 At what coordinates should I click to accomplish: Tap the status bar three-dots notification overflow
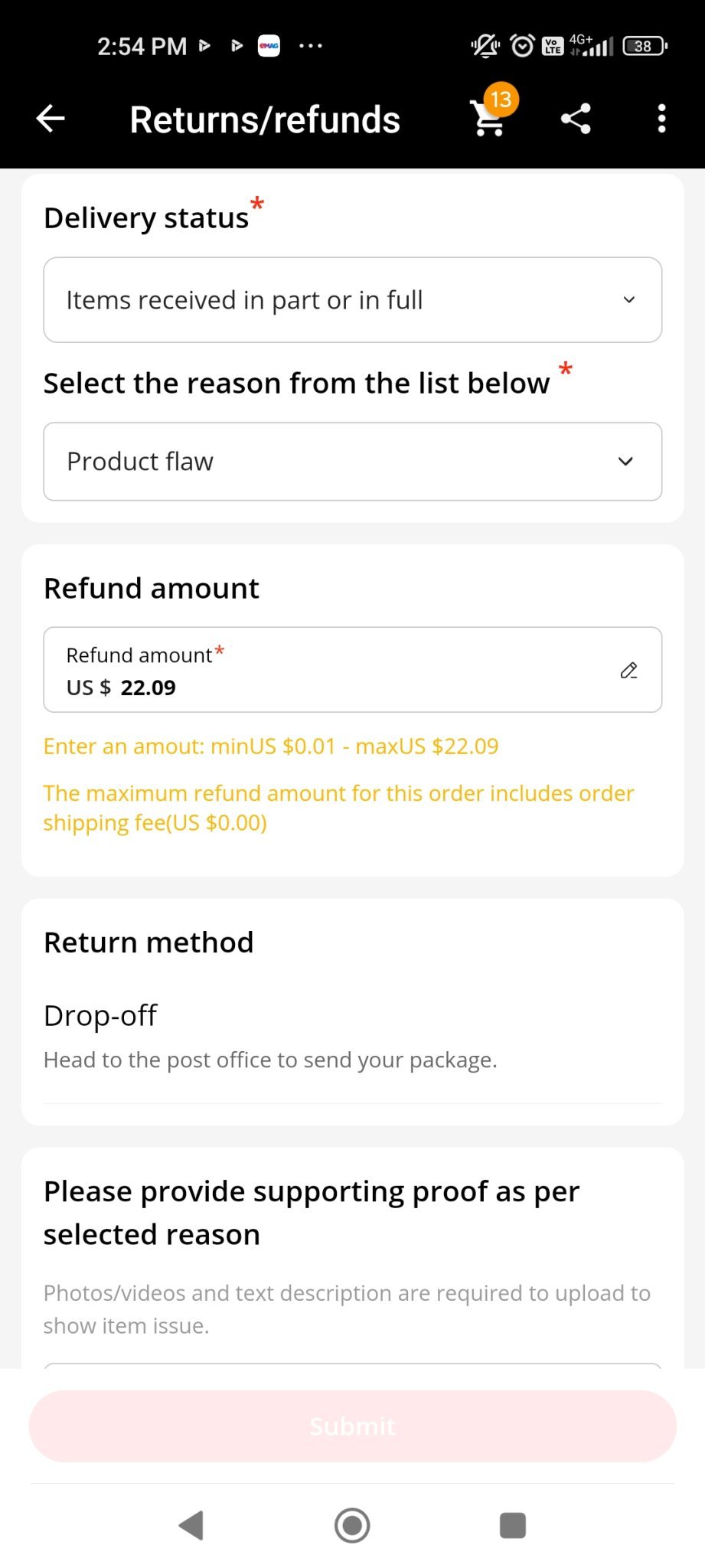310,46
